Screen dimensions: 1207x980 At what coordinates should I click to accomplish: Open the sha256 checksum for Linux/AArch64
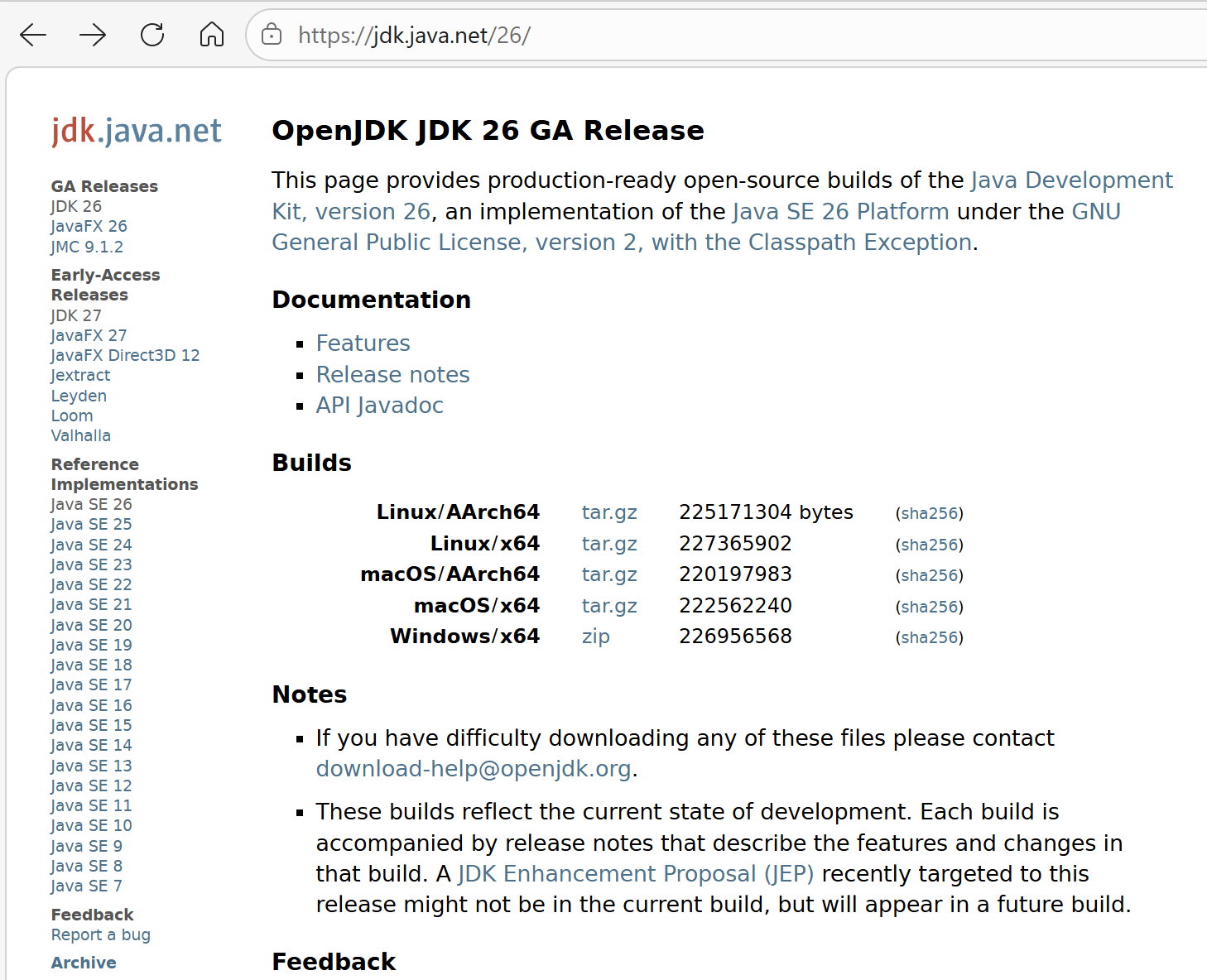coord(930,513)
